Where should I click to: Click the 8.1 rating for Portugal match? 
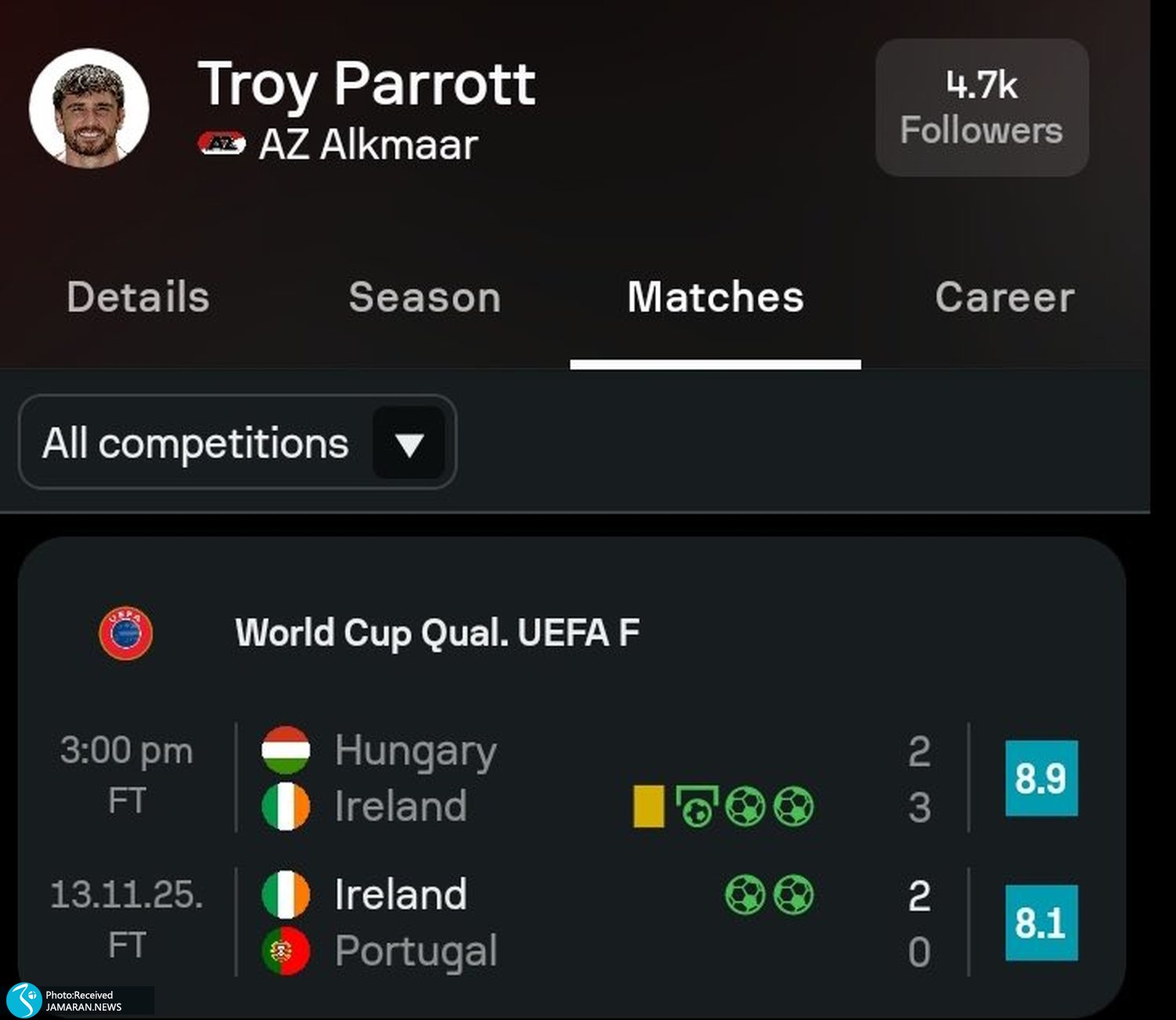[1041, 923]
